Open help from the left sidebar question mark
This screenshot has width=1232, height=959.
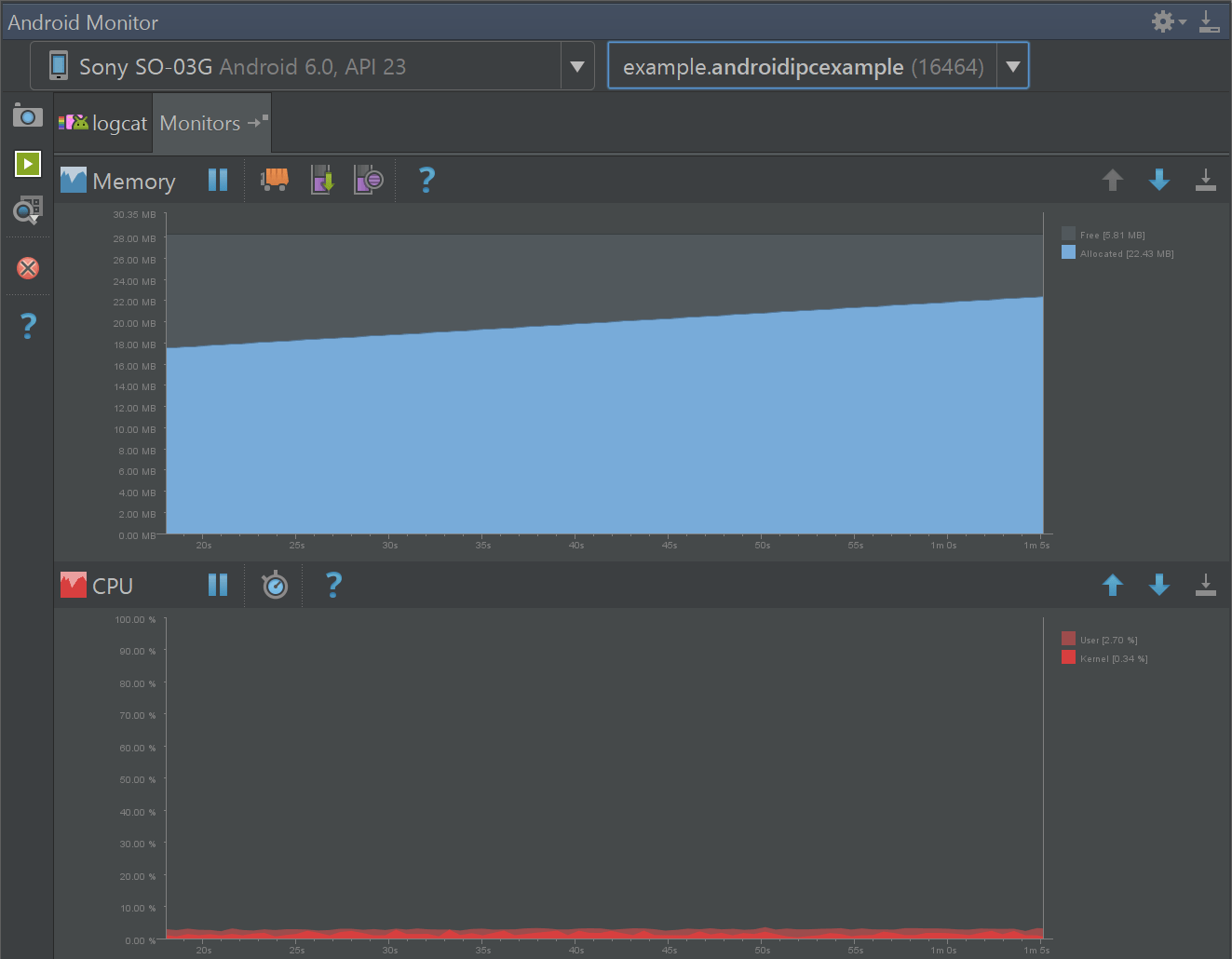pyautogui.click(x=29, y=325)
